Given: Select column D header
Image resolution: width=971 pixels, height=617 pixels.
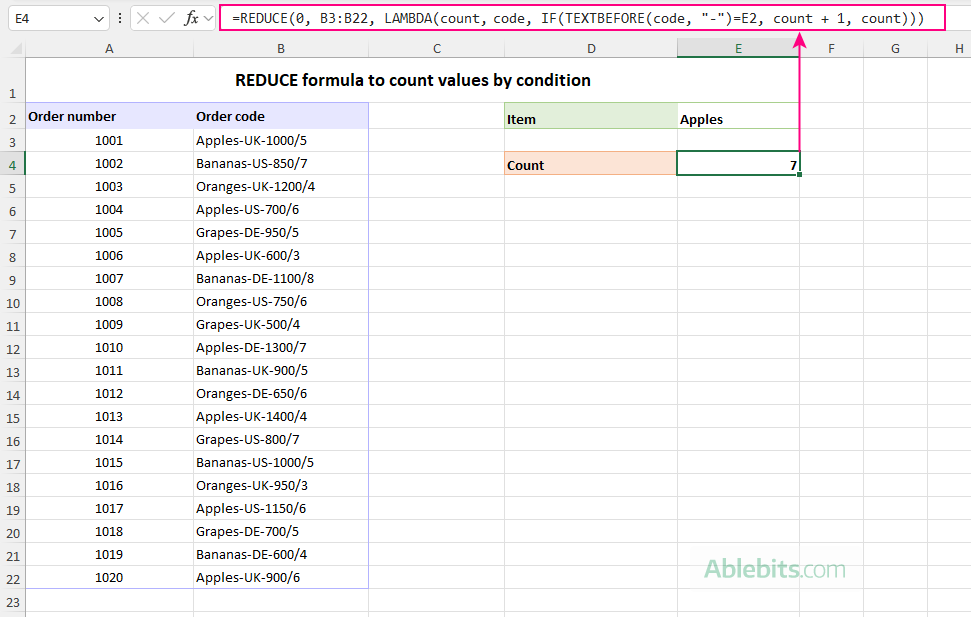Looking at the screenshot, I should 591,48.
